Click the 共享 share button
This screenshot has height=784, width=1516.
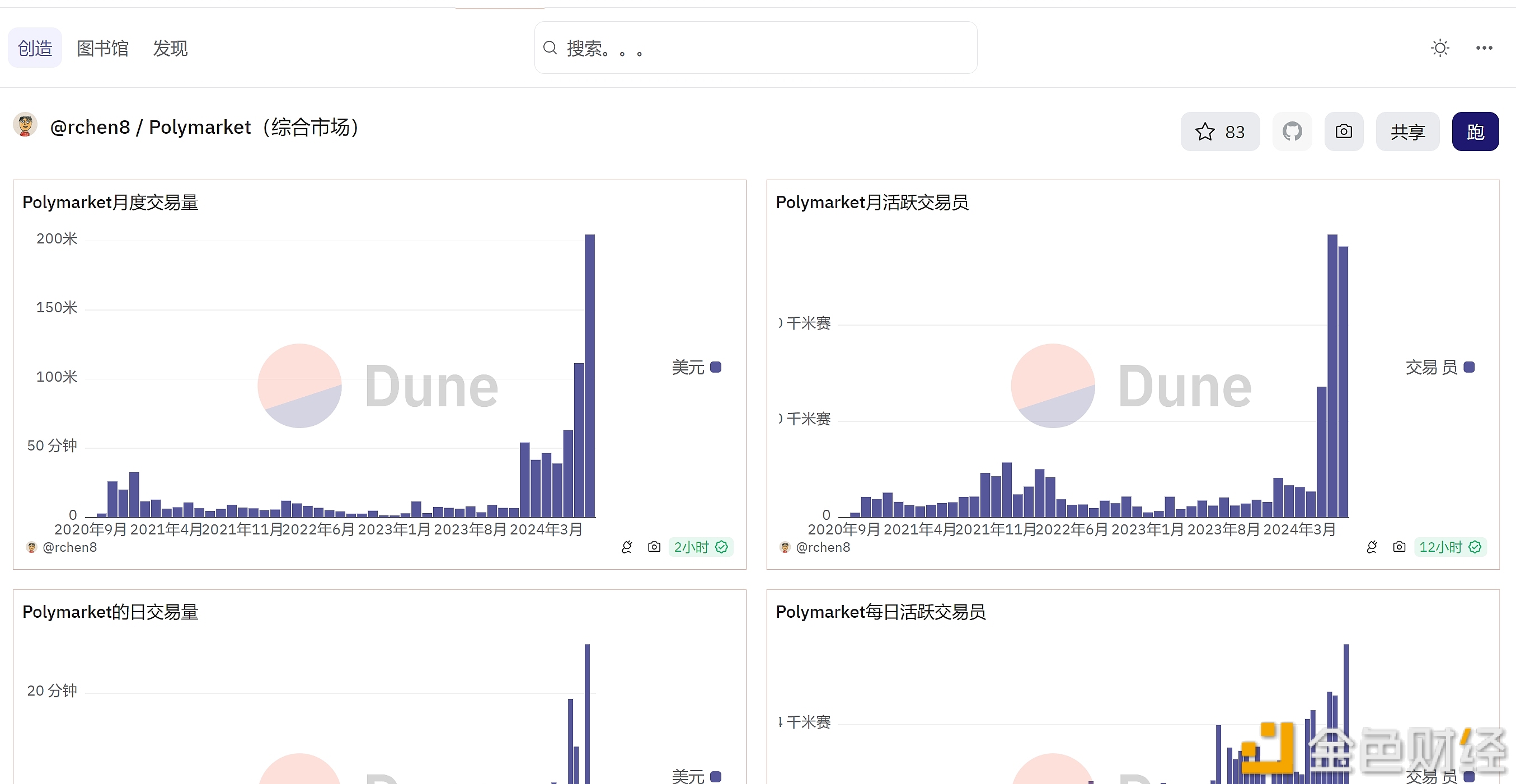click(1408, 132)
